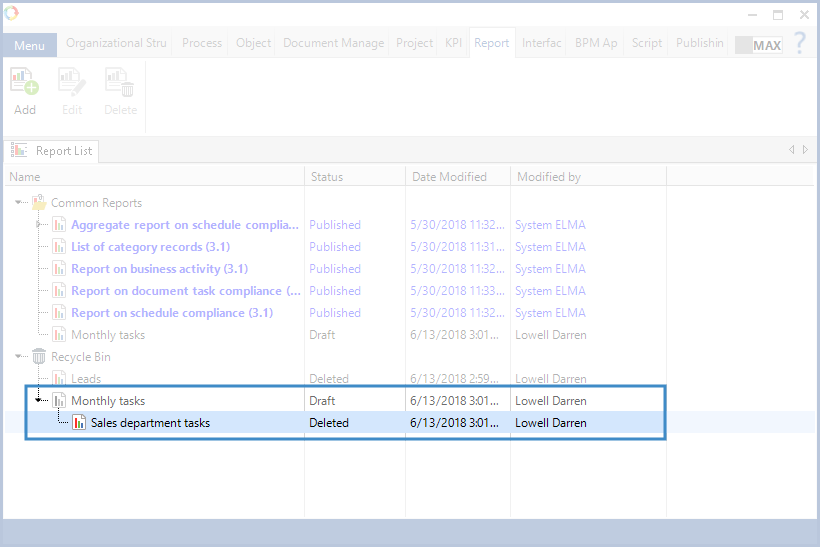
Task: Collapse Monthly tasks node in Recycle Bin
Action: pyautogui.click(x=40, y=401)
